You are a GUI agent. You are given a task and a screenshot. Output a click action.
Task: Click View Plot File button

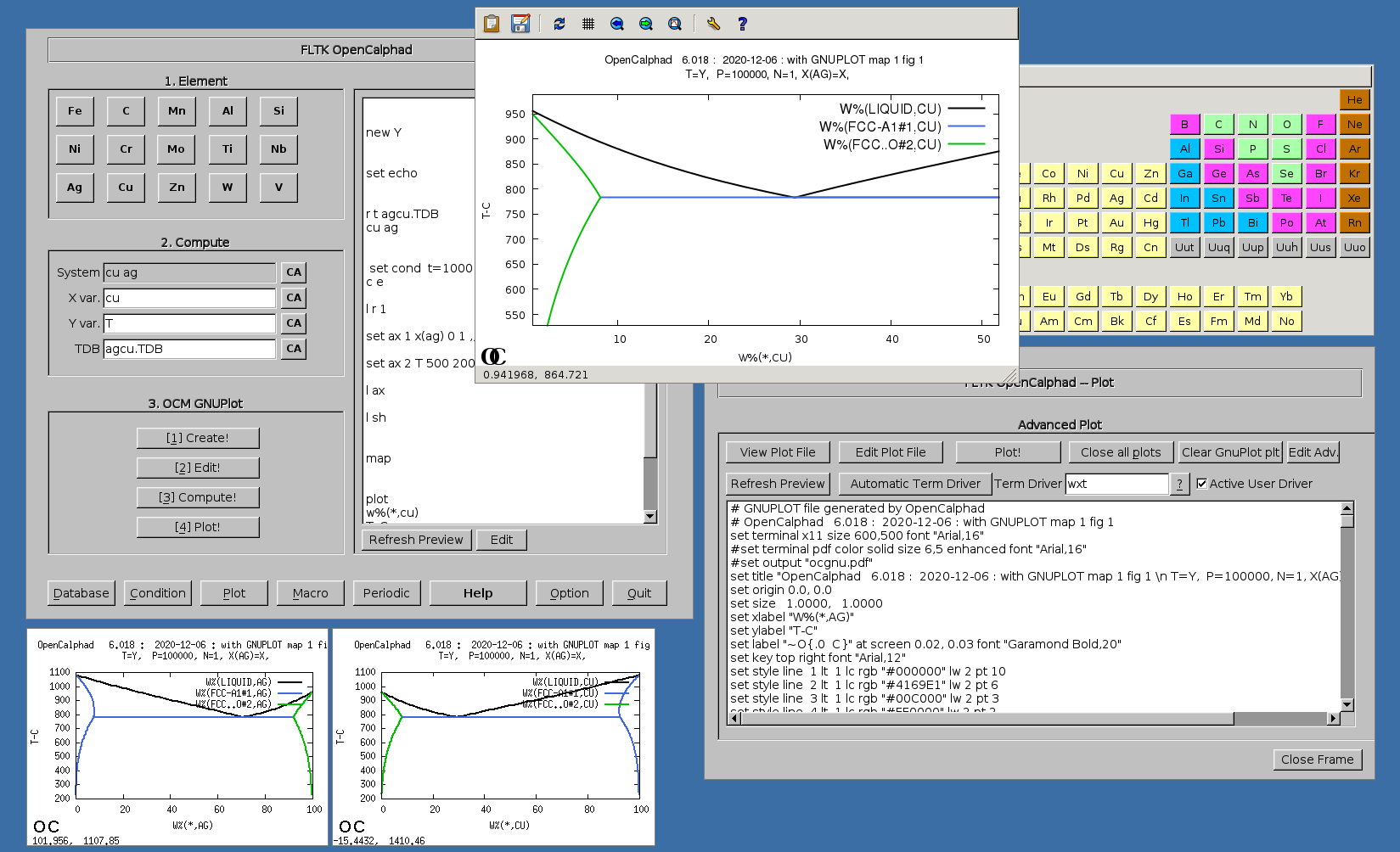click(x=778, y=452)
